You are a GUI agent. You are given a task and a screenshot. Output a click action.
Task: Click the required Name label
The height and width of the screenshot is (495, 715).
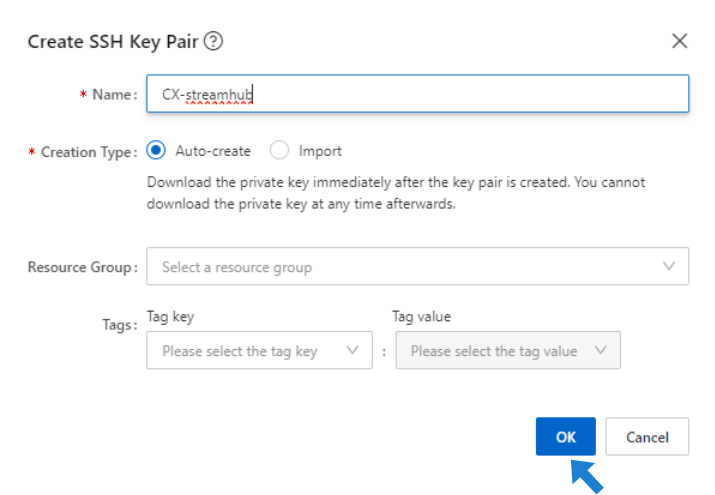113,94
